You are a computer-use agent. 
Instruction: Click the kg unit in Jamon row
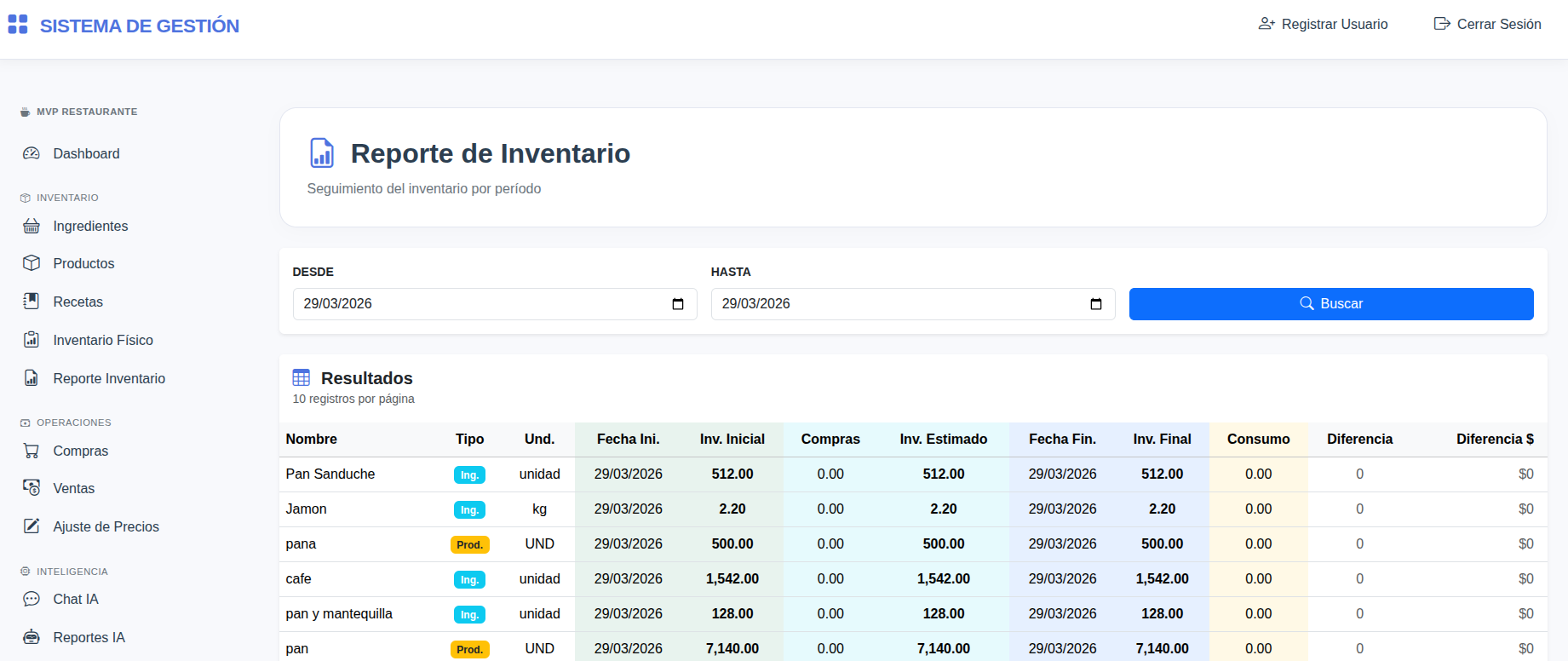point(539,509)
